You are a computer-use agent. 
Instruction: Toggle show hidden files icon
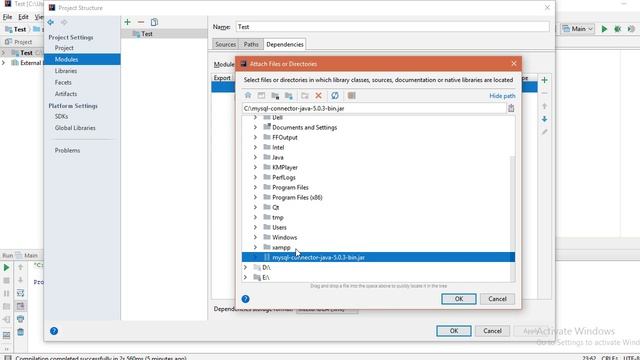(351, 96)
